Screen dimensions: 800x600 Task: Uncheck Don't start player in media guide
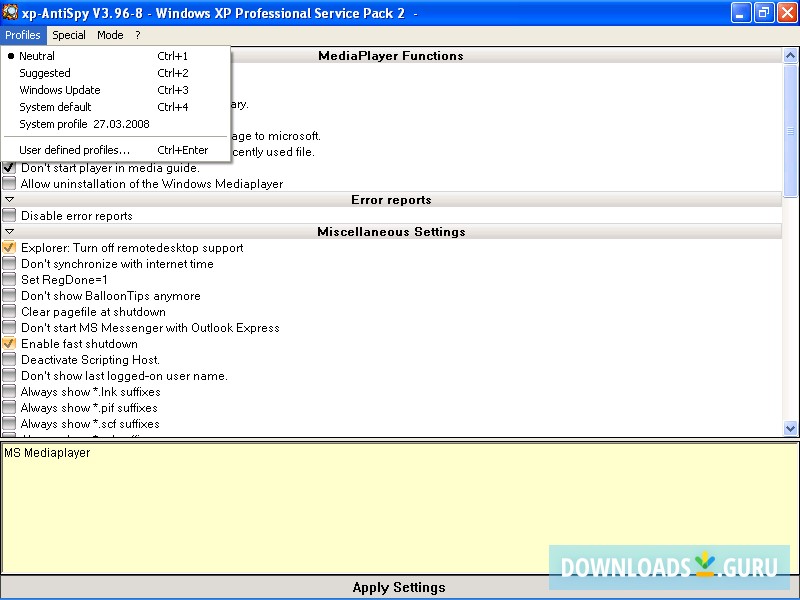coord(9,167)
